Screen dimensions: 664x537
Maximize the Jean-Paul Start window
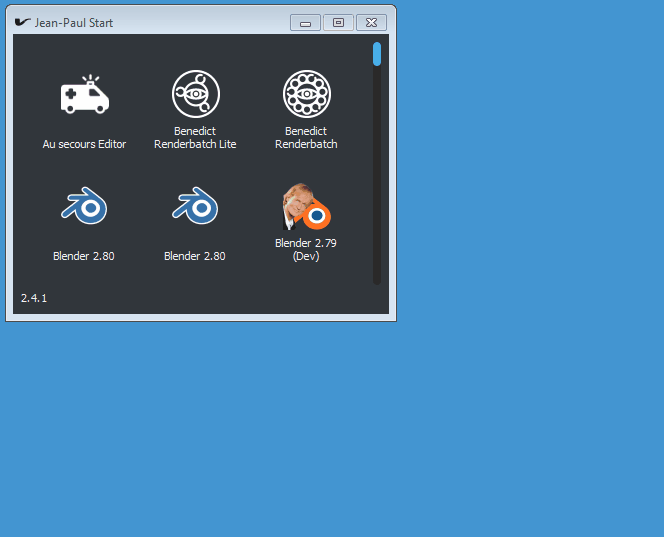click(338, 22)
